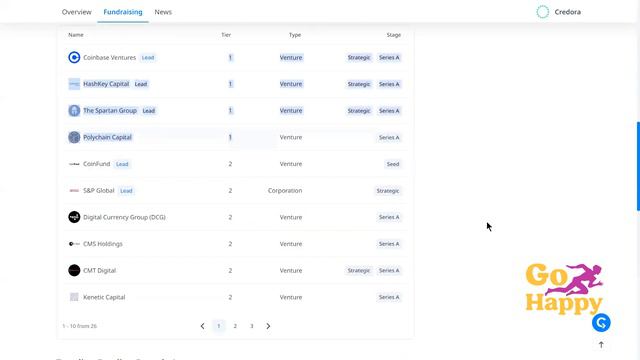Image resolution: width=640 pixels, height=360 pixels.
Task: Go to pagination page 3
Action: [x=251, y=326]
